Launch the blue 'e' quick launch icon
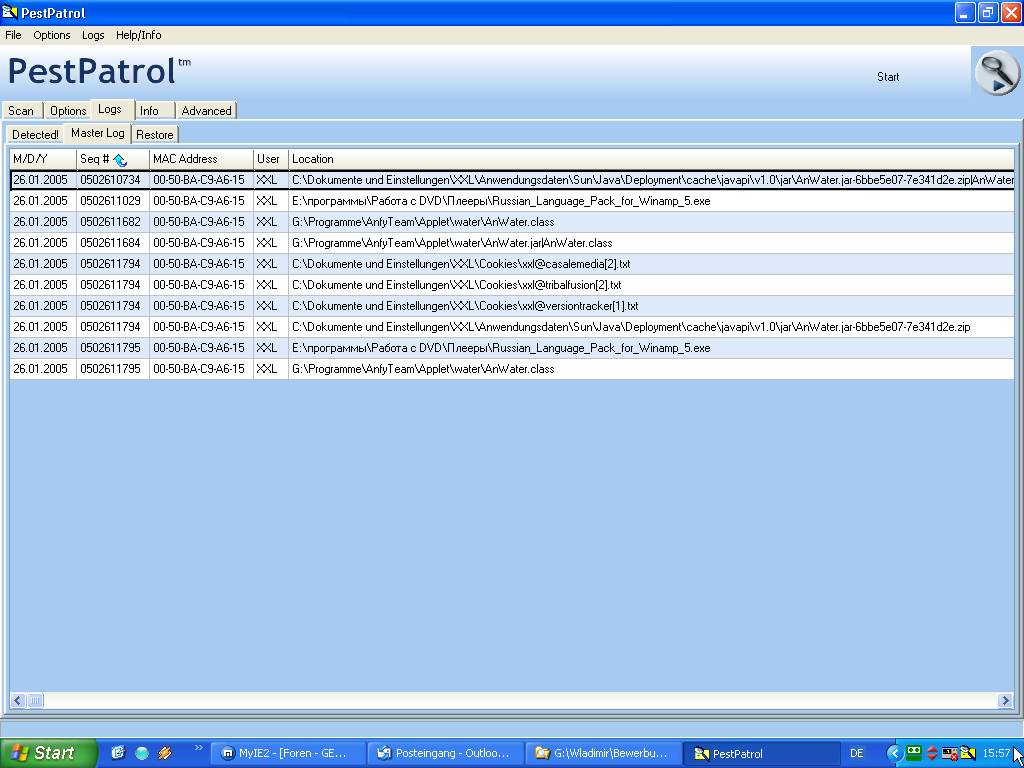 (118, 753)
